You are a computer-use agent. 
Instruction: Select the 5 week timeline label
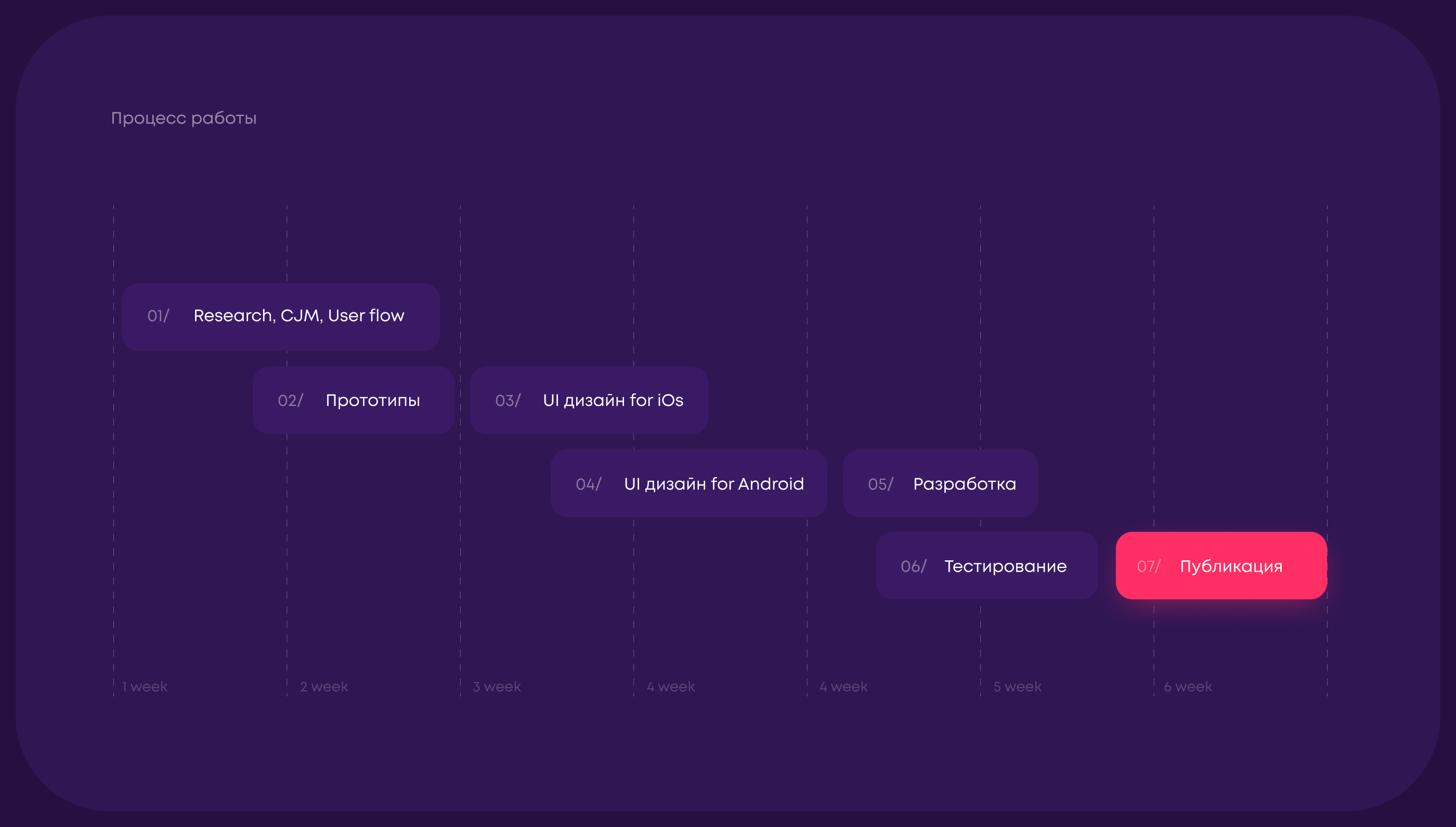tap(1018, 687)
